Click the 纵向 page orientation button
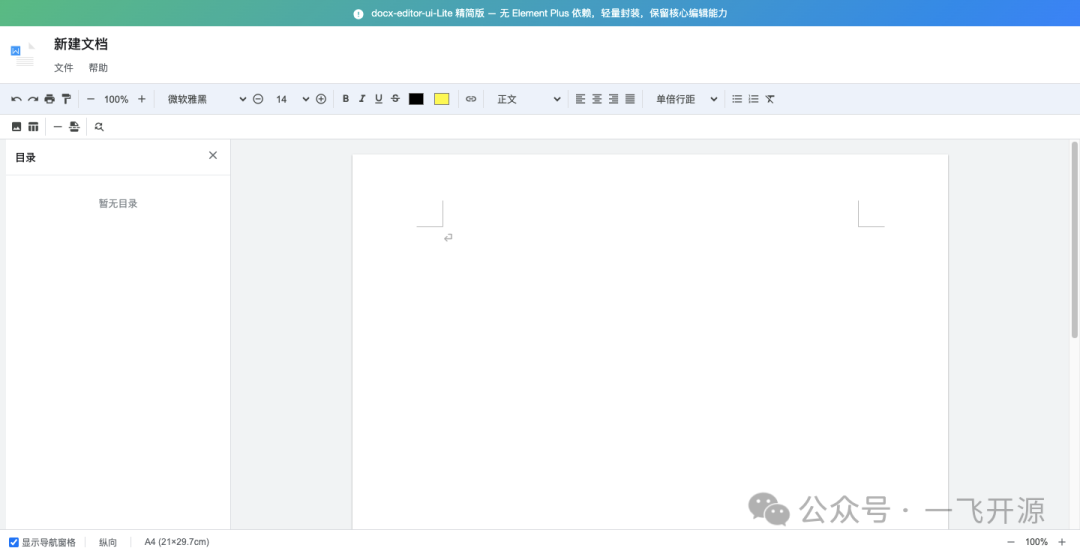The width and height of the screenshot is (1080, 554). pos(108,542)
